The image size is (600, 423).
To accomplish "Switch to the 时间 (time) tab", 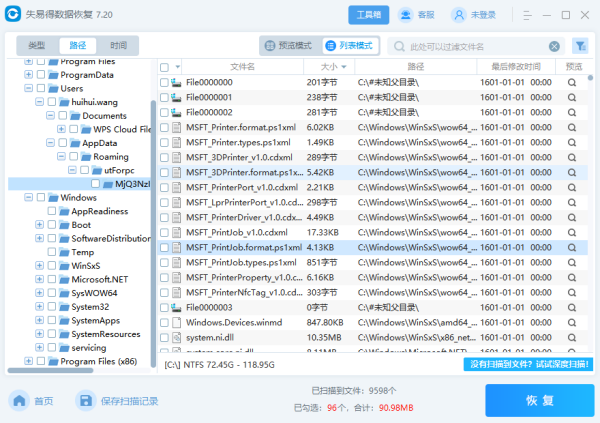I will tap(118, 46).
